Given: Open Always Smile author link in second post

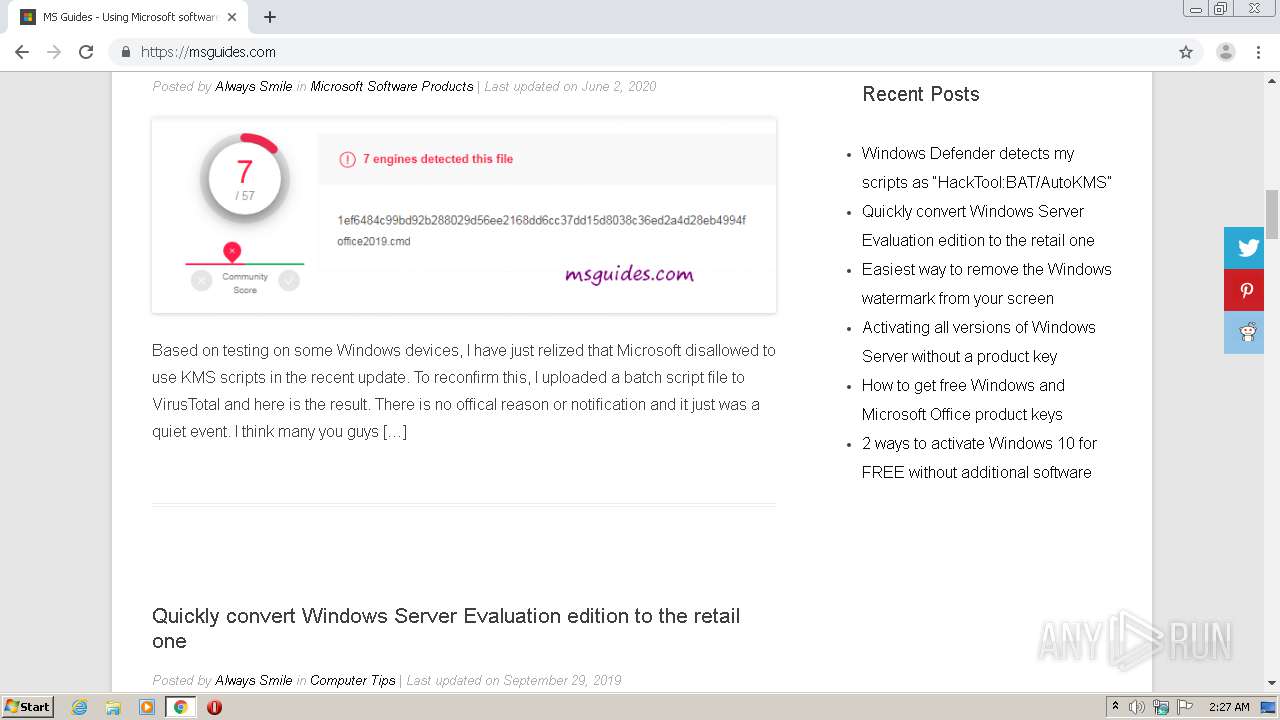Looking at the screenshot, I should [x=254, y=680].
